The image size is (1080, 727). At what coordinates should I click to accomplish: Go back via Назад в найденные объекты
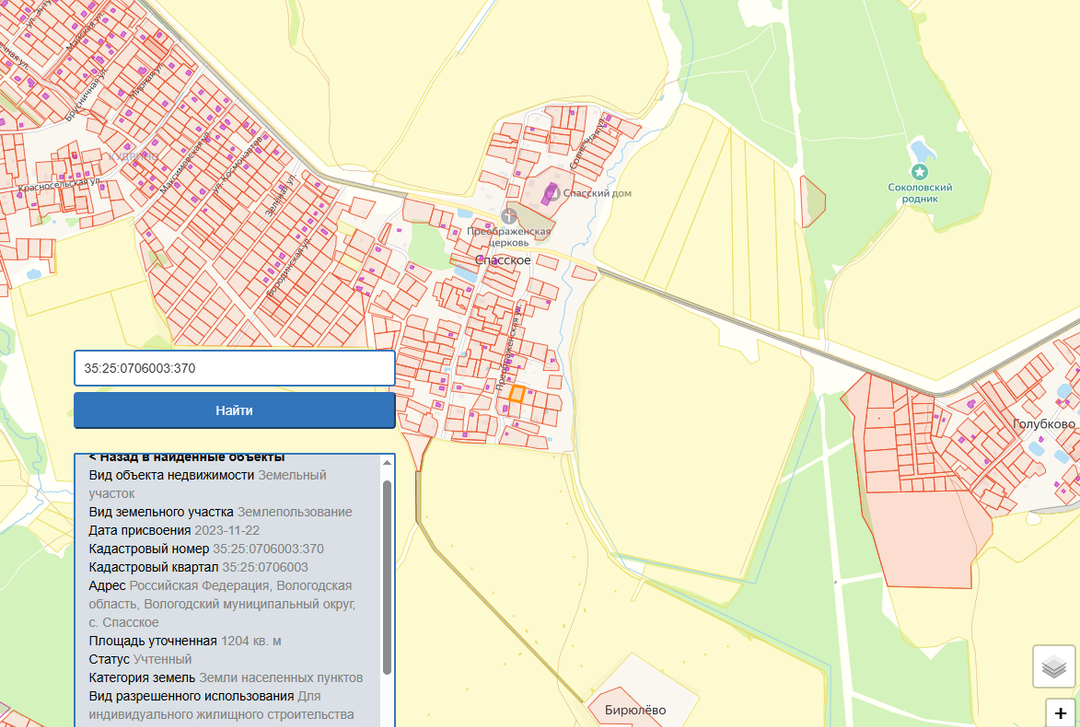click(186, 457)
